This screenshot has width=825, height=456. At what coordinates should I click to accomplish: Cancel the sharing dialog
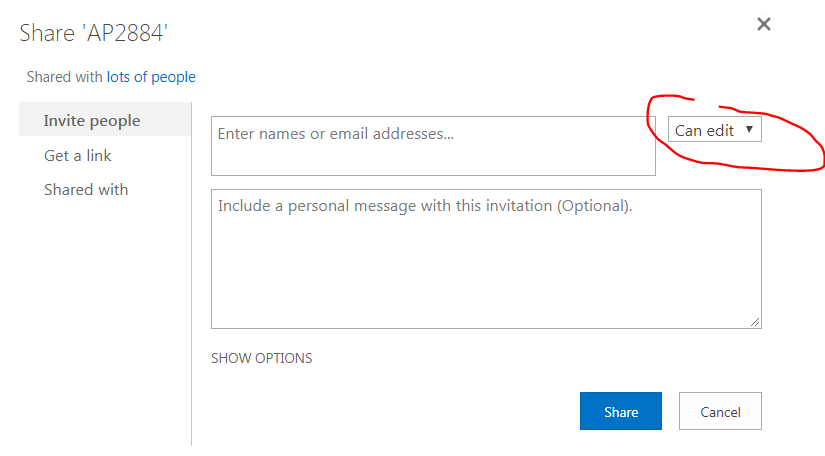click(720, 411)
